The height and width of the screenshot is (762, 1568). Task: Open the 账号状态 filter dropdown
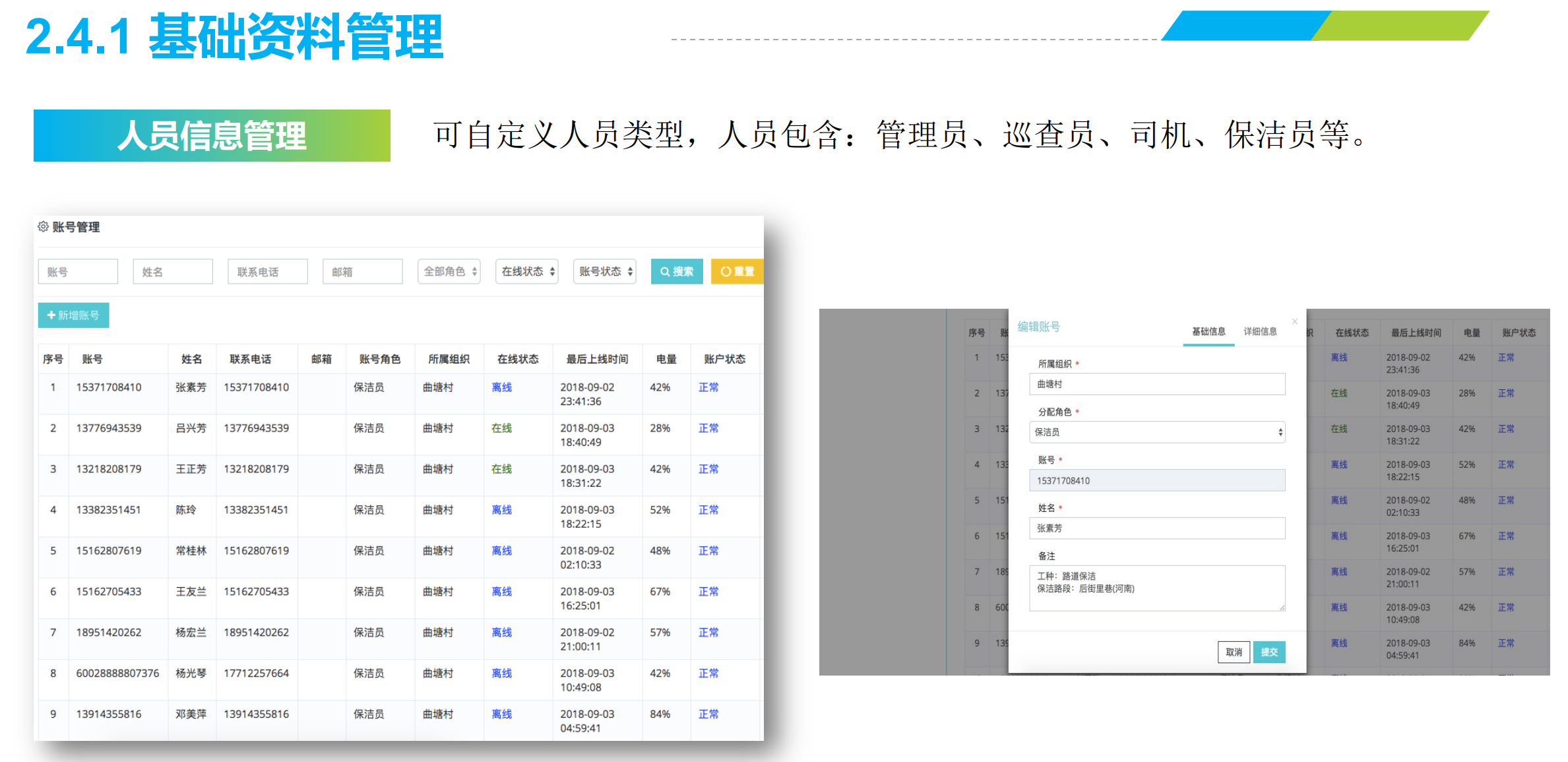tap(605, 271)
